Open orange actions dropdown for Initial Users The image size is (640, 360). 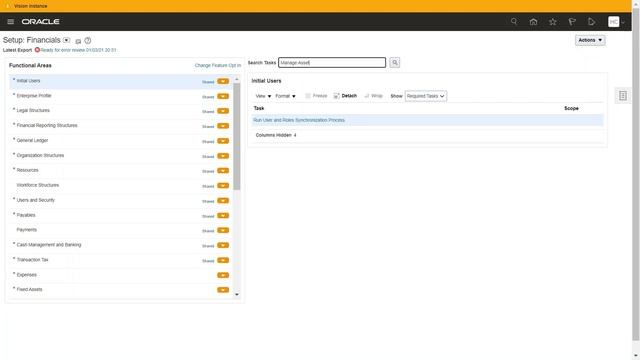click(223, 81)
